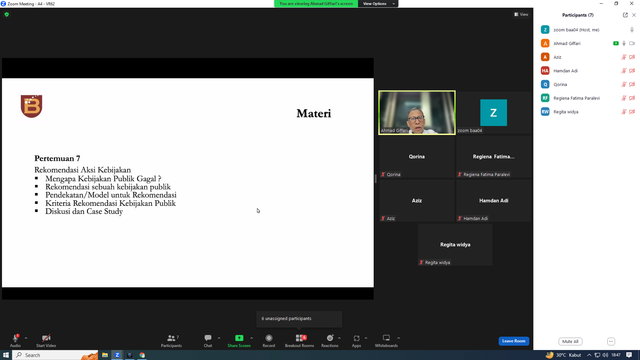Open Breakout Rooms
Image resolution: width=640 pixels, height=360 pixels.
[x=300, y=340]
